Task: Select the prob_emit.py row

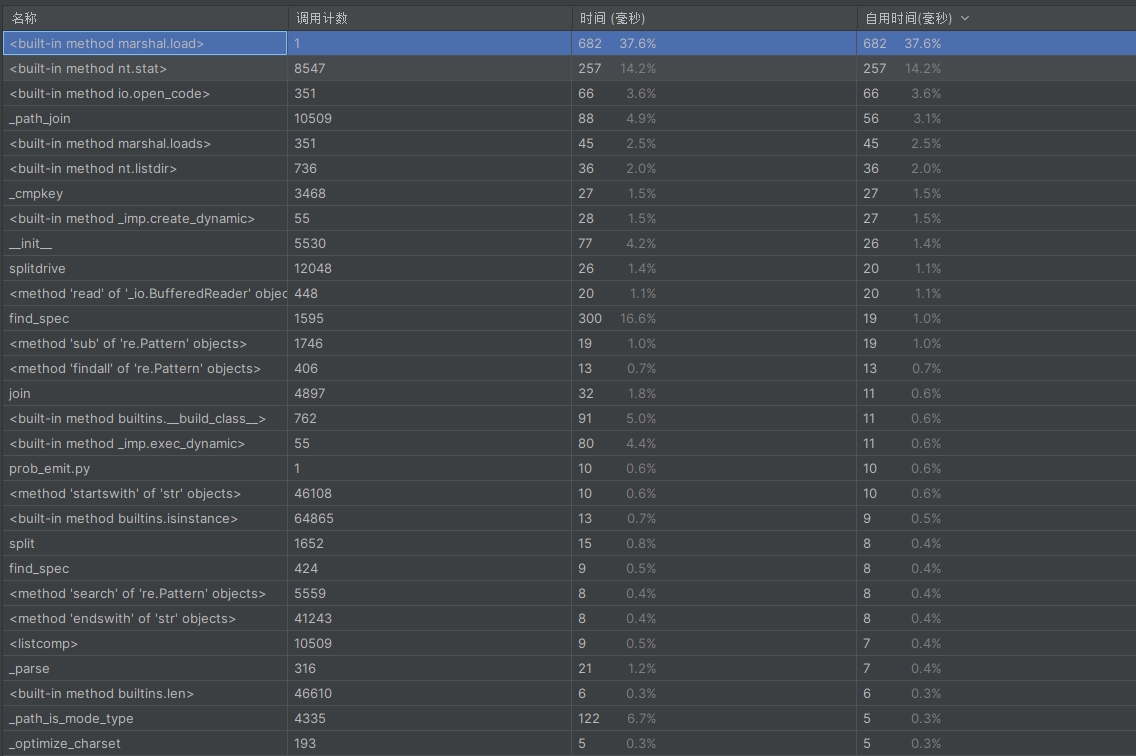Action: [x=568, y=468]
